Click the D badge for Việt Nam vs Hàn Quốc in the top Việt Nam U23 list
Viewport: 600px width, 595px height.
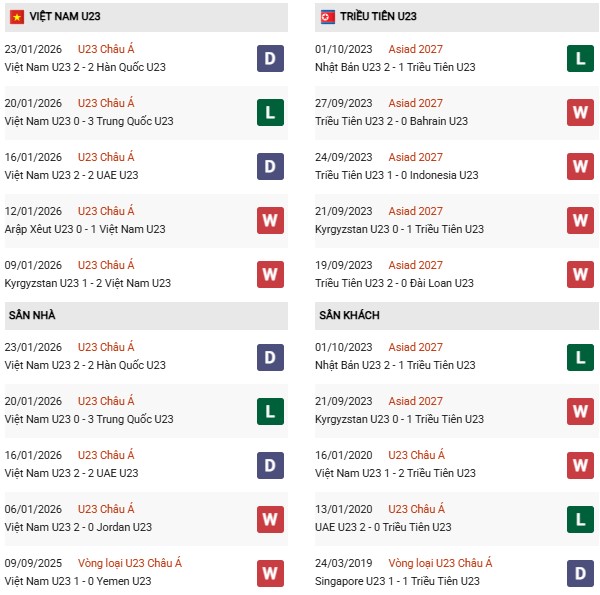[x=270, y=58]
